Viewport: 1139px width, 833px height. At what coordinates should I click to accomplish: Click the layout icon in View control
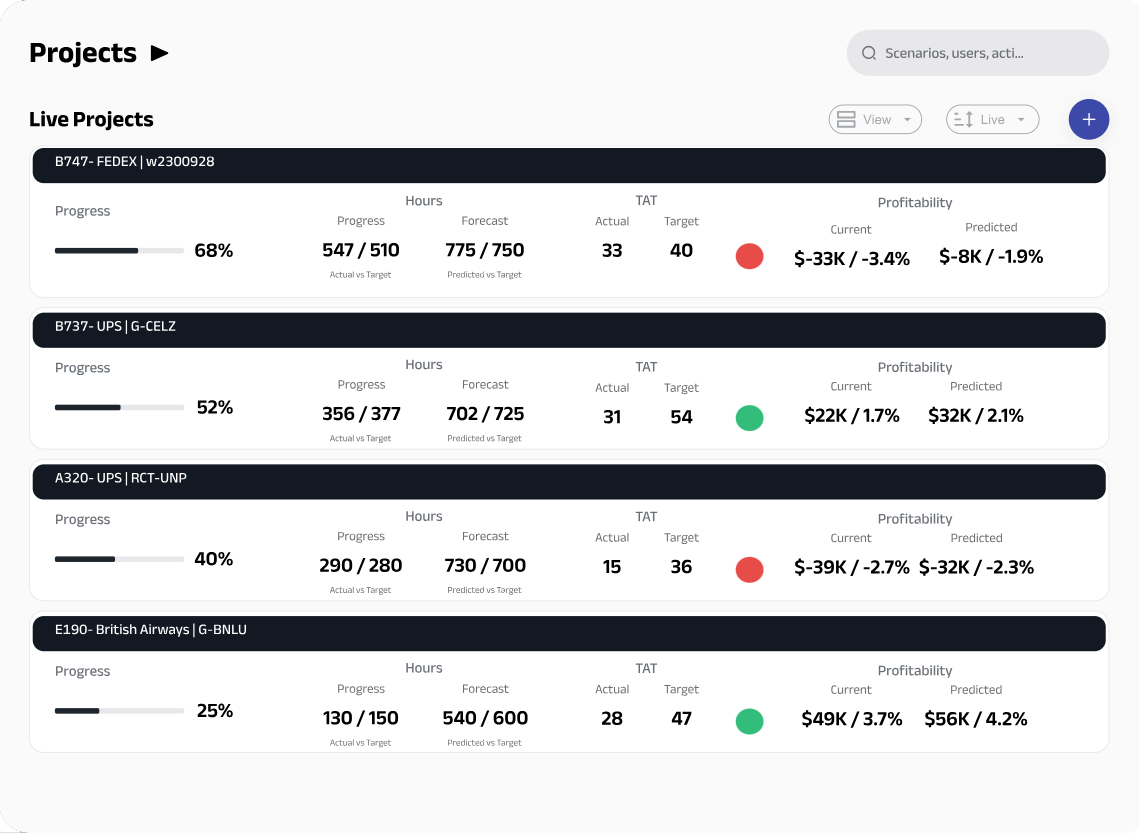point(846,120)
